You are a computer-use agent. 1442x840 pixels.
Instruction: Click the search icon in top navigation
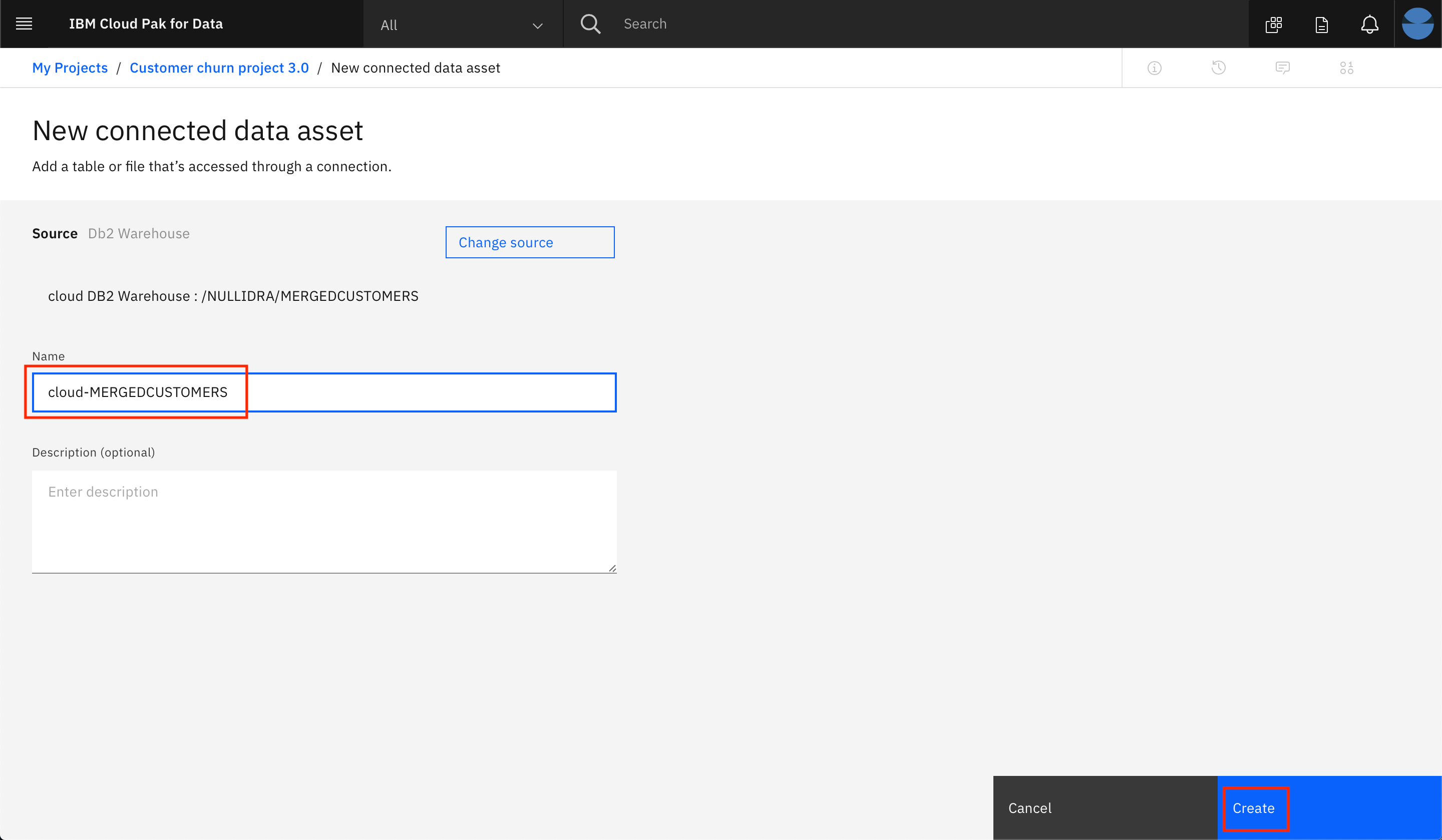[x=592, y=23]
